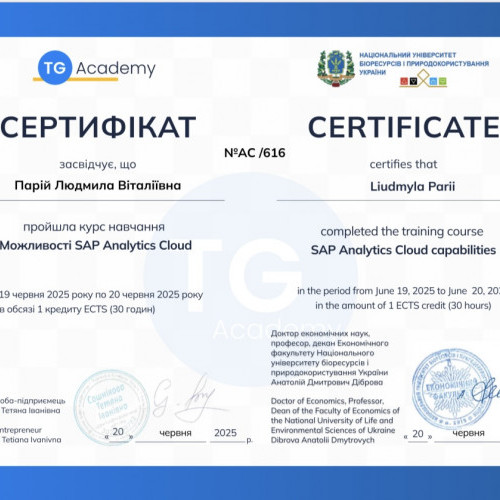Click the blue square icon under the university name
This screenshot has height=500, width=500.
point(433,81)
